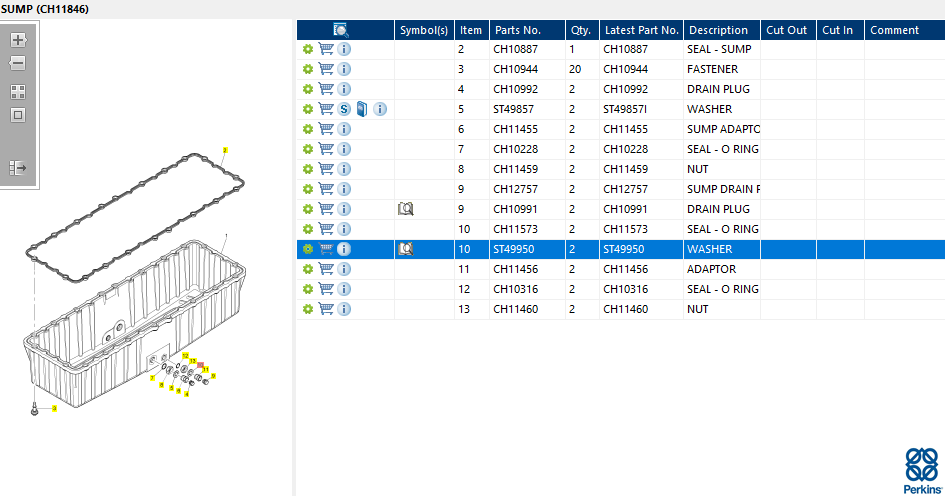
Task: Click the search icon in table header
Action: 341,30
